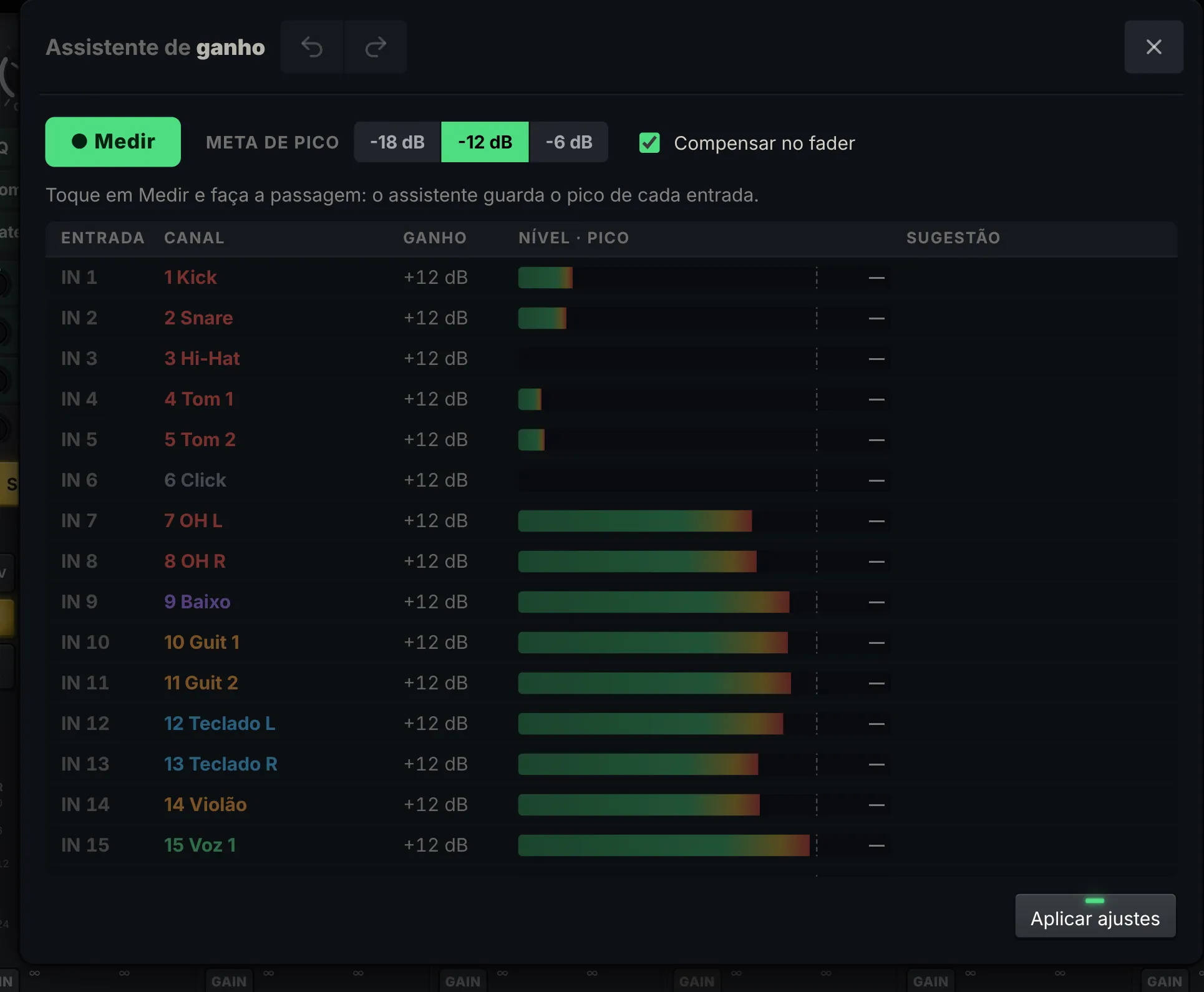The image size is (1204, 992).
Task: Select the -6 dB peak target
Action: pos(568,142)
